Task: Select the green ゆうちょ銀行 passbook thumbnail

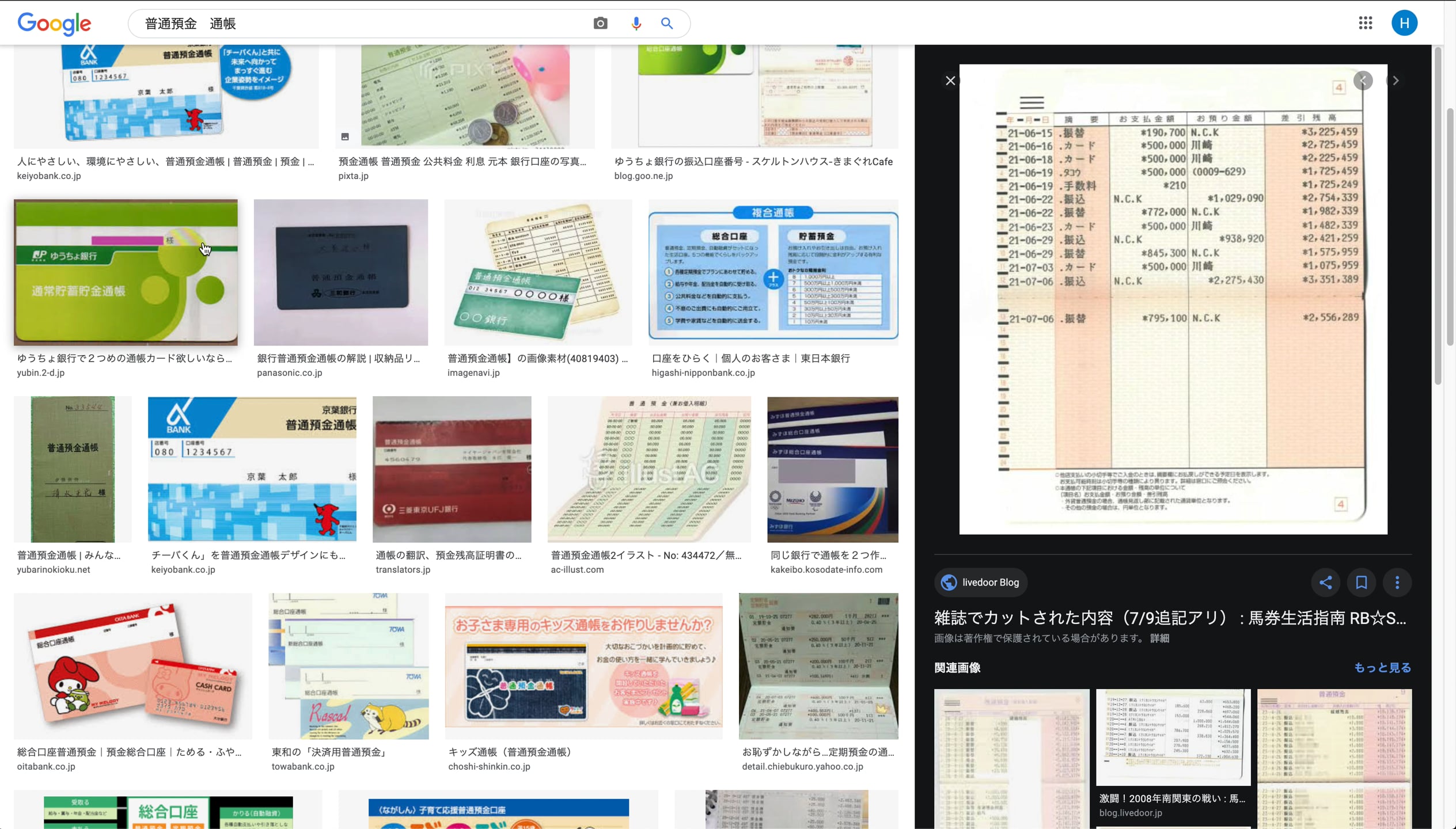Action: [126, 272]
